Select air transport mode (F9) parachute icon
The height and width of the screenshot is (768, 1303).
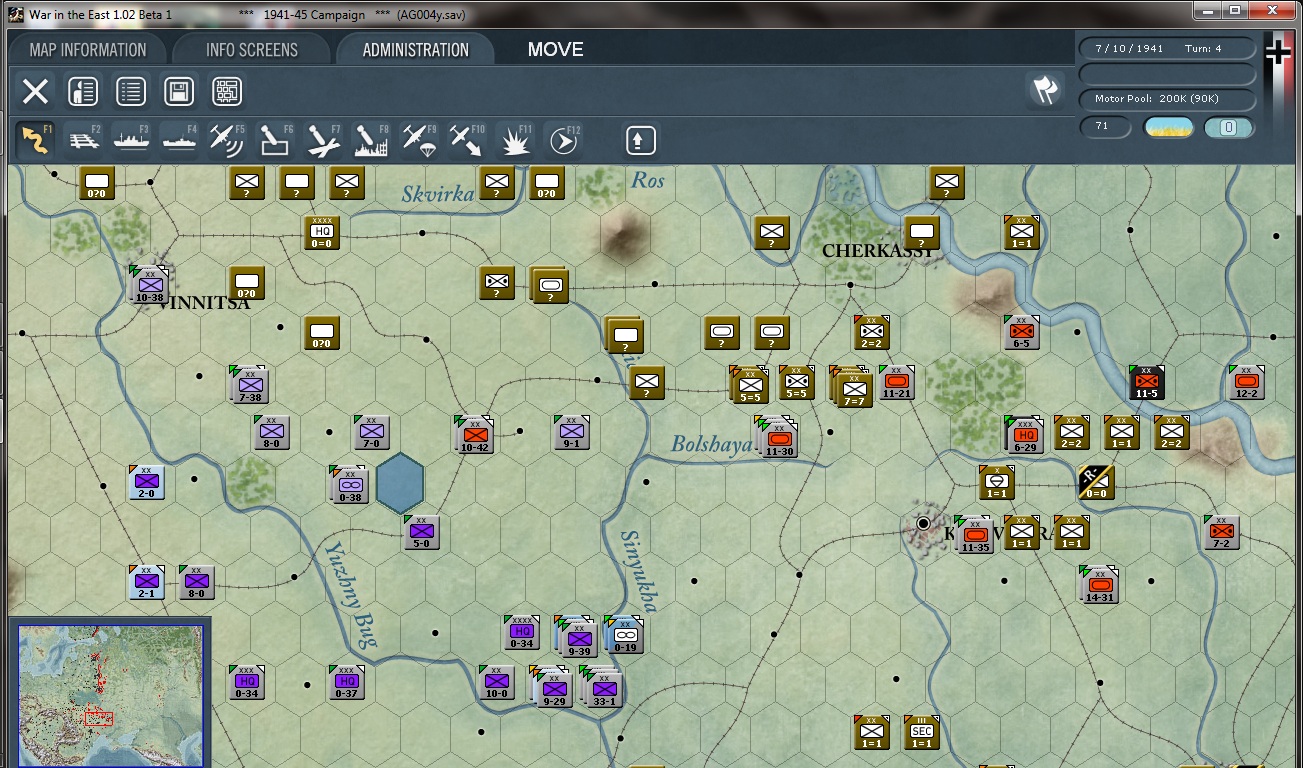(419, 140)
